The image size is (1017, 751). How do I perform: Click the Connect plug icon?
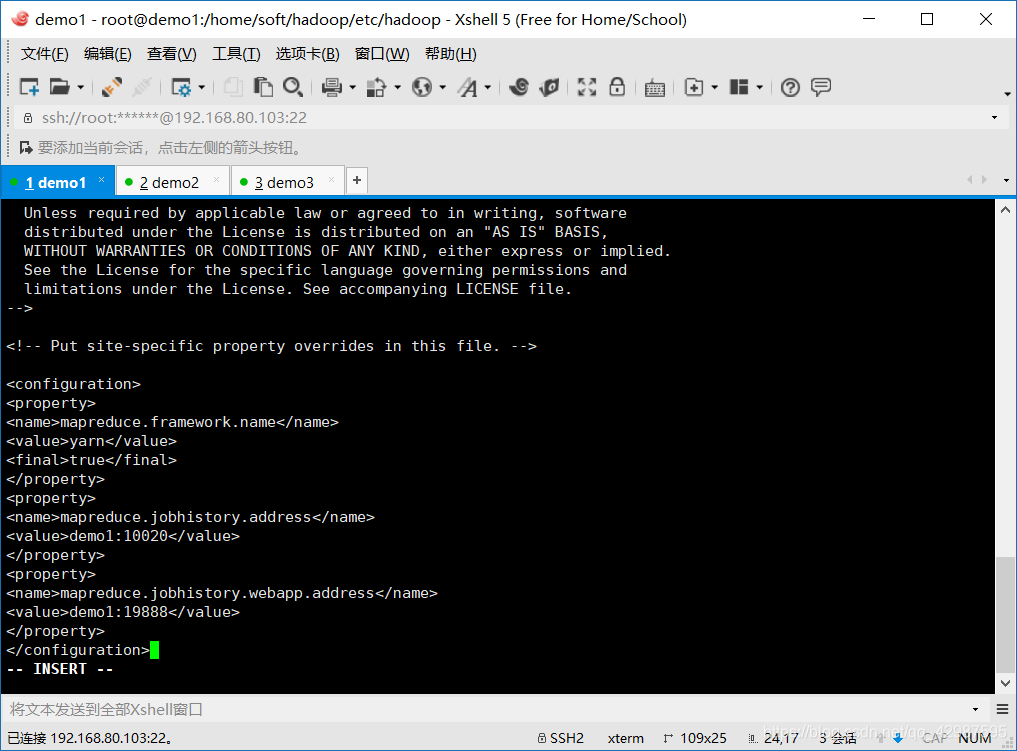[112, 87]
